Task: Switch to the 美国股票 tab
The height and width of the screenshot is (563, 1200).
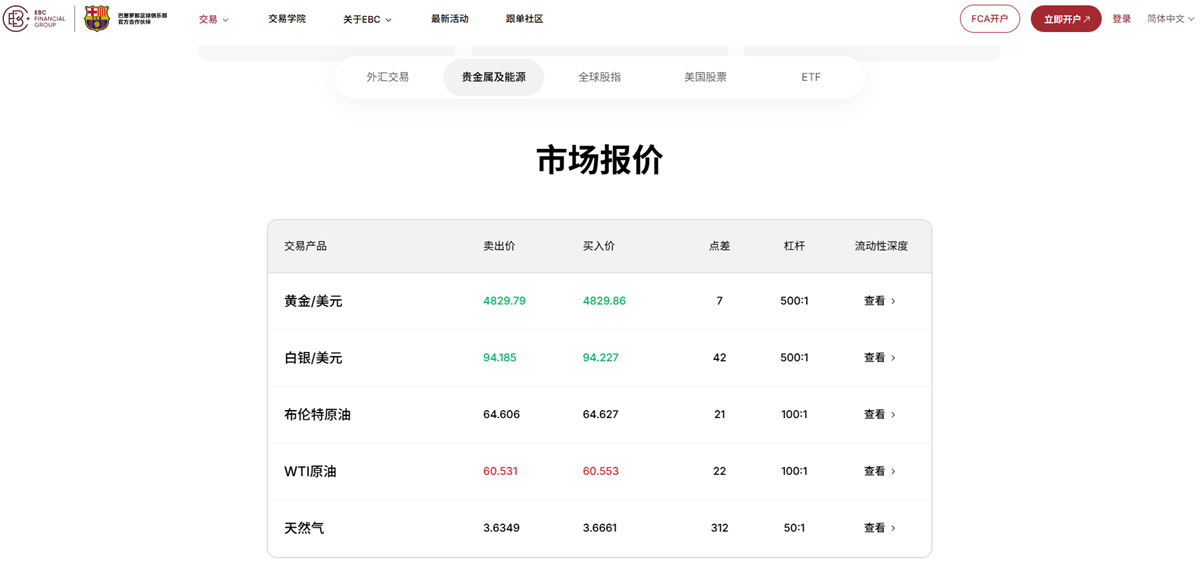Action: (x=705, y=77)
